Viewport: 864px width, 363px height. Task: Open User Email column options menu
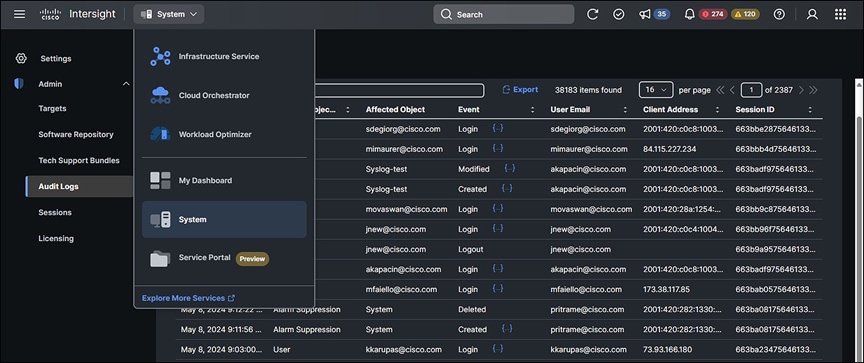pyautogui.click(x=625, y=110)
